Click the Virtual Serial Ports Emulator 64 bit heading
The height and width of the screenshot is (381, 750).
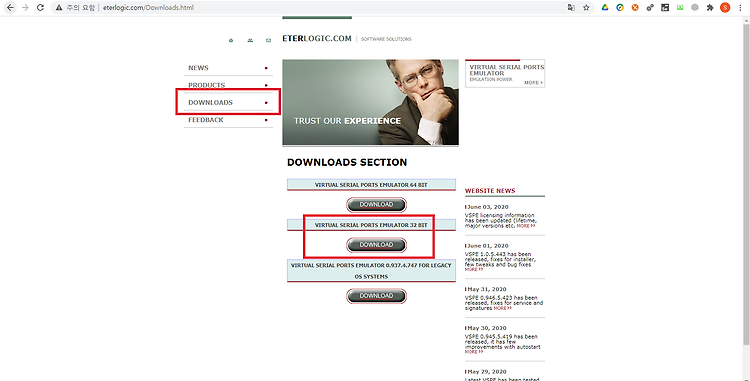[x=371, y=185]
